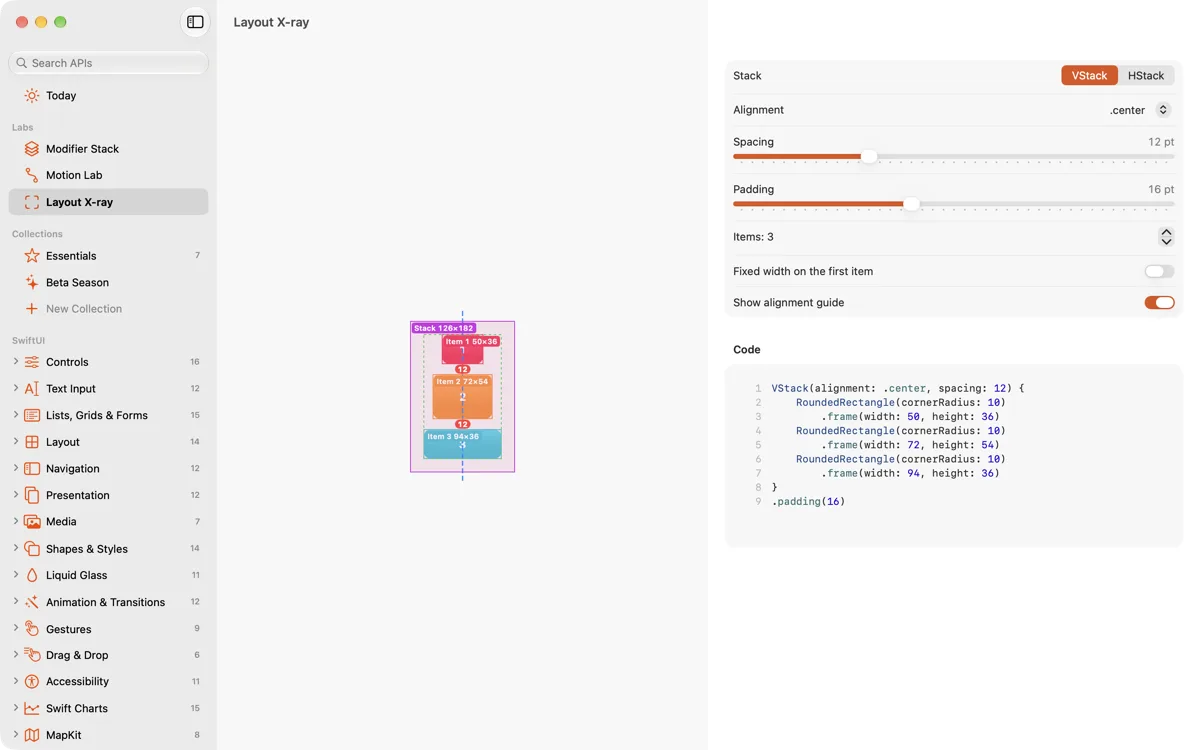Open Today in the sidebar

108,96
